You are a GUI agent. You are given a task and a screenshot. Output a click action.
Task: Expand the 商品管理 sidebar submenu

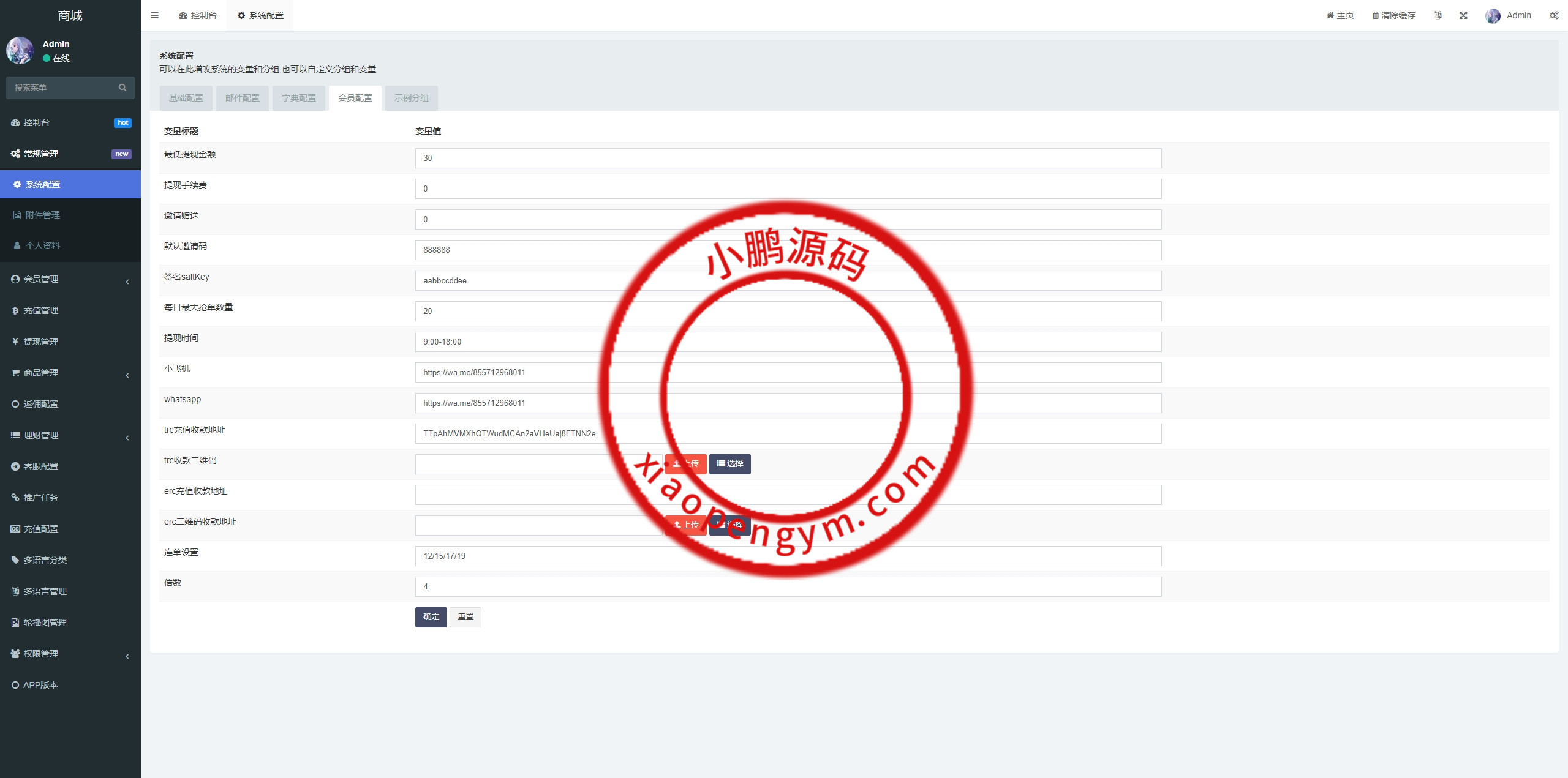point(40,373)
